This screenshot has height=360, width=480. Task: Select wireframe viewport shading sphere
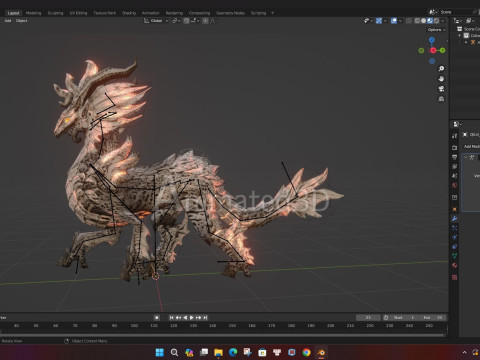pyautogui.click(x=417, y=21)
